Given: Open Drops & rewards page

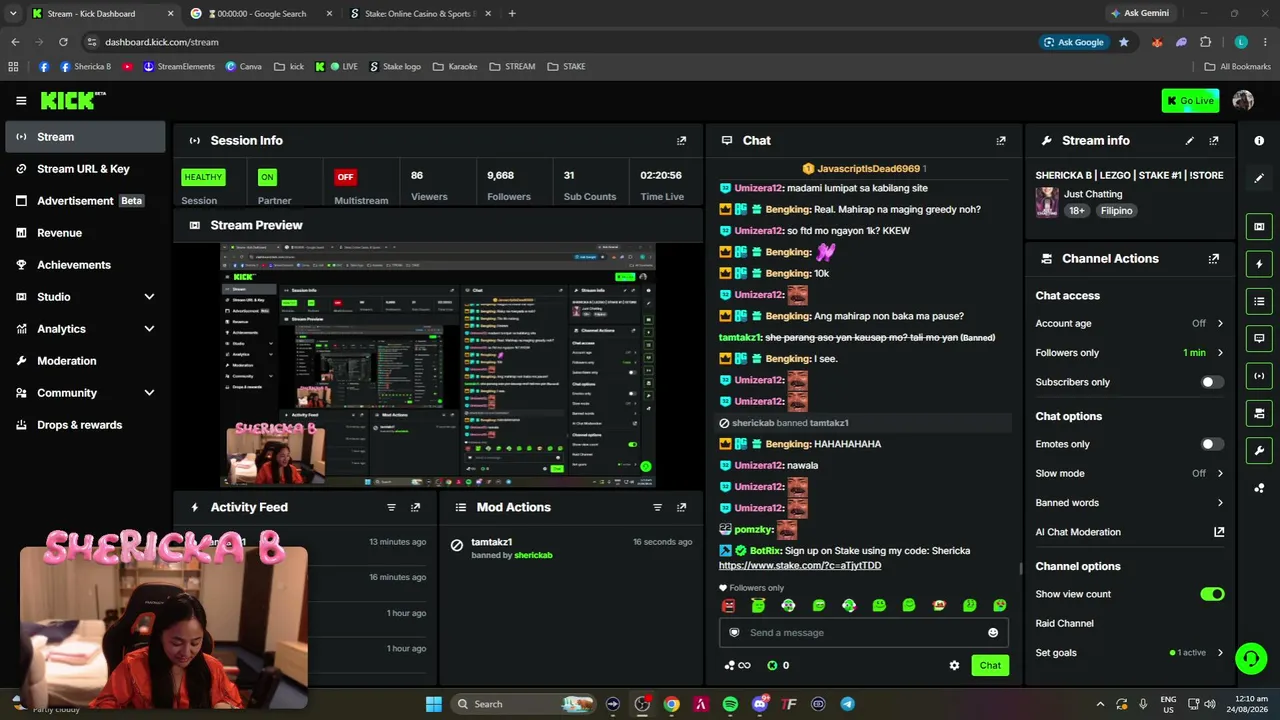Looking at the screenshot, I should pos(85,425).
